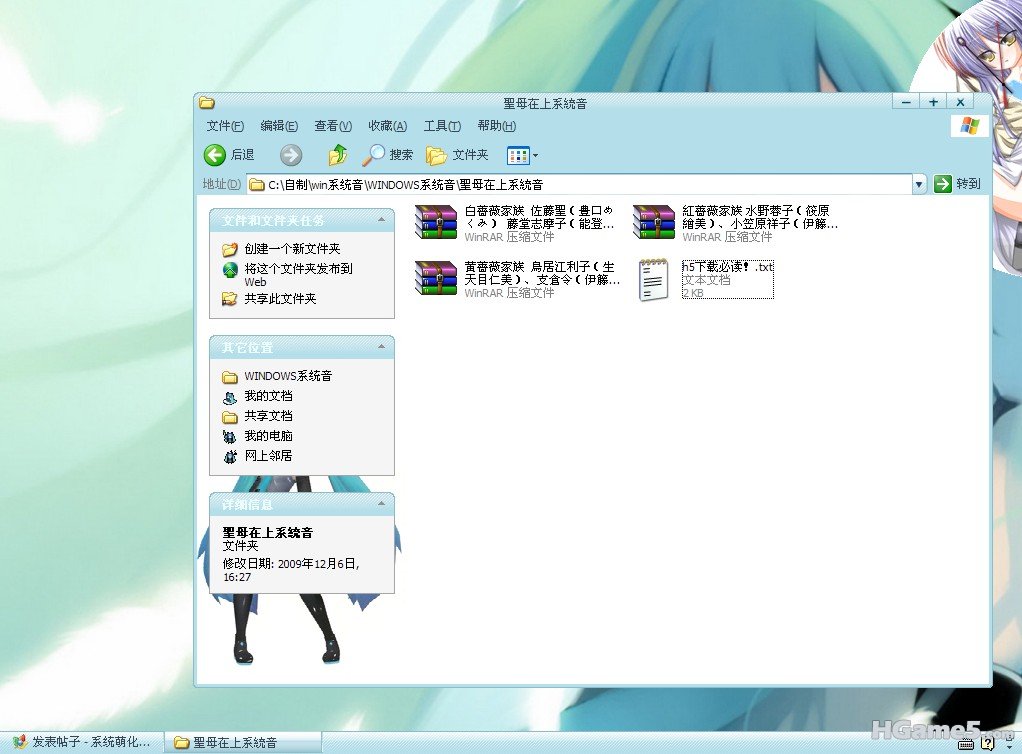Select the h5下载必读 text document icon

tap(653, 279)
